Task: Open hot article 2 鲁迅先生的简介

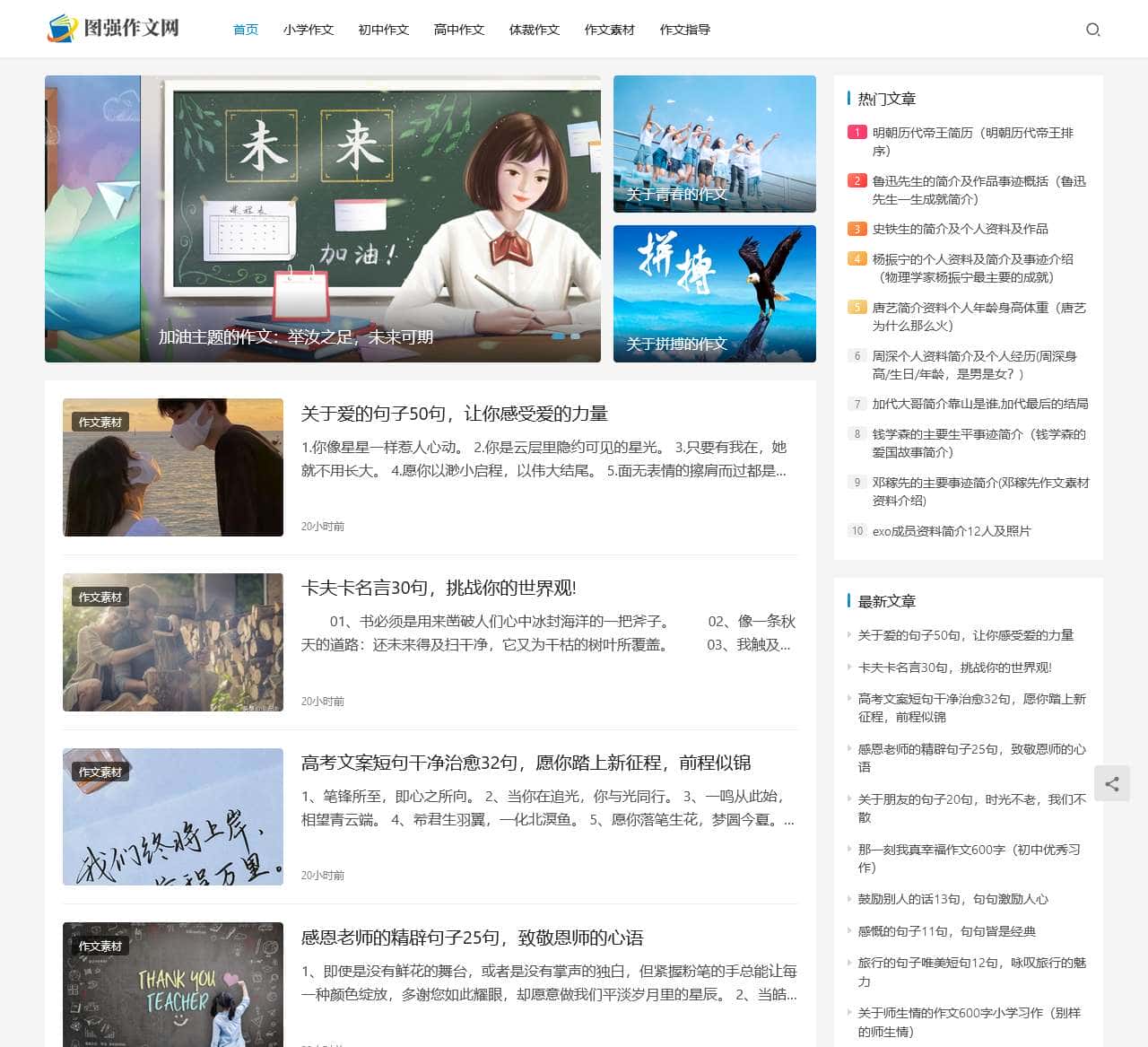Action: point(978,190)
